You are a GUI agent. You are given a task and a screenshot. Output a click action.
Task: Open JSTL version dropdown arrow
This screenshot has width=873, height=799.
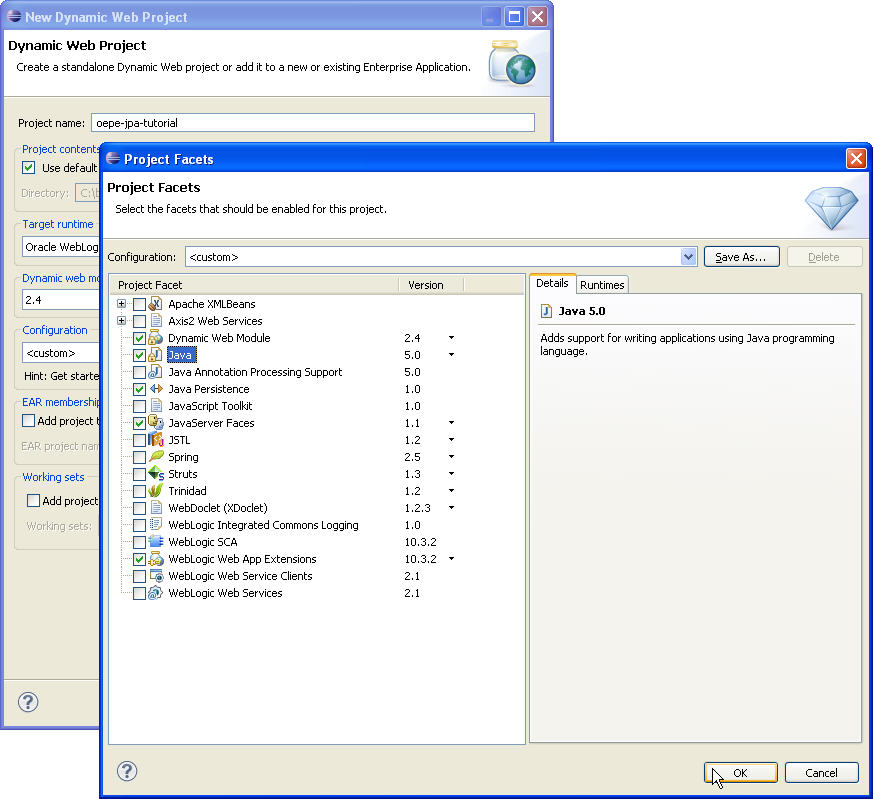pyautogui.click(x=452, y=439)
